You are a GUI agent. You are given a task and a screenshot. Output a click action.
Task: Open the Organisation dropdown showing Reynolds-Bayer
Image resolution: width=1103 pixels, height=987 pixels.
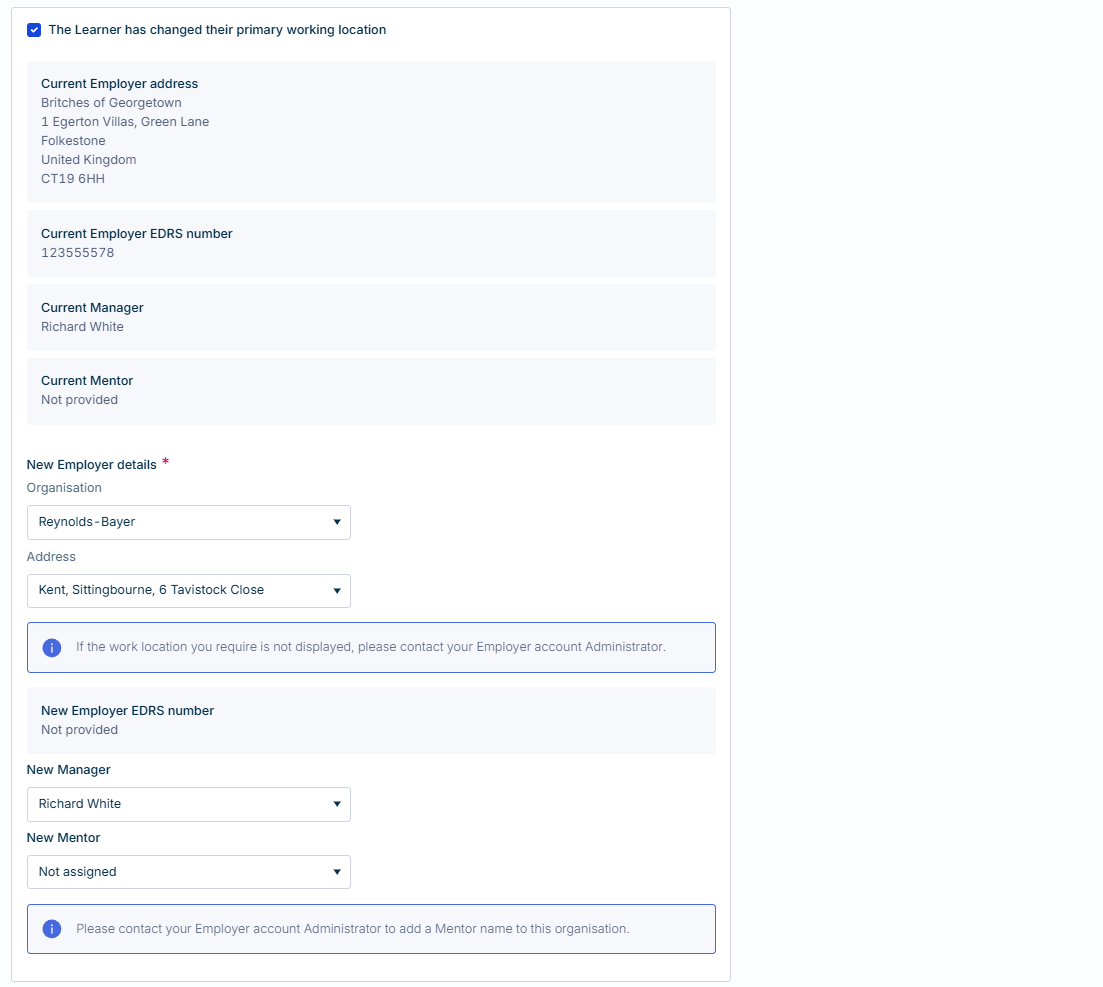(x=189, y=522)
